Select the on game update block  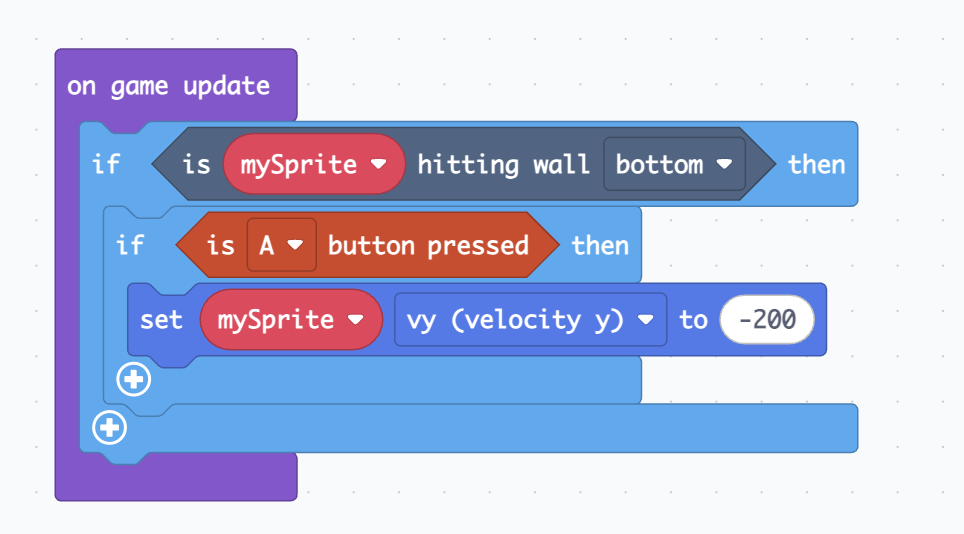tap(168, 86)
